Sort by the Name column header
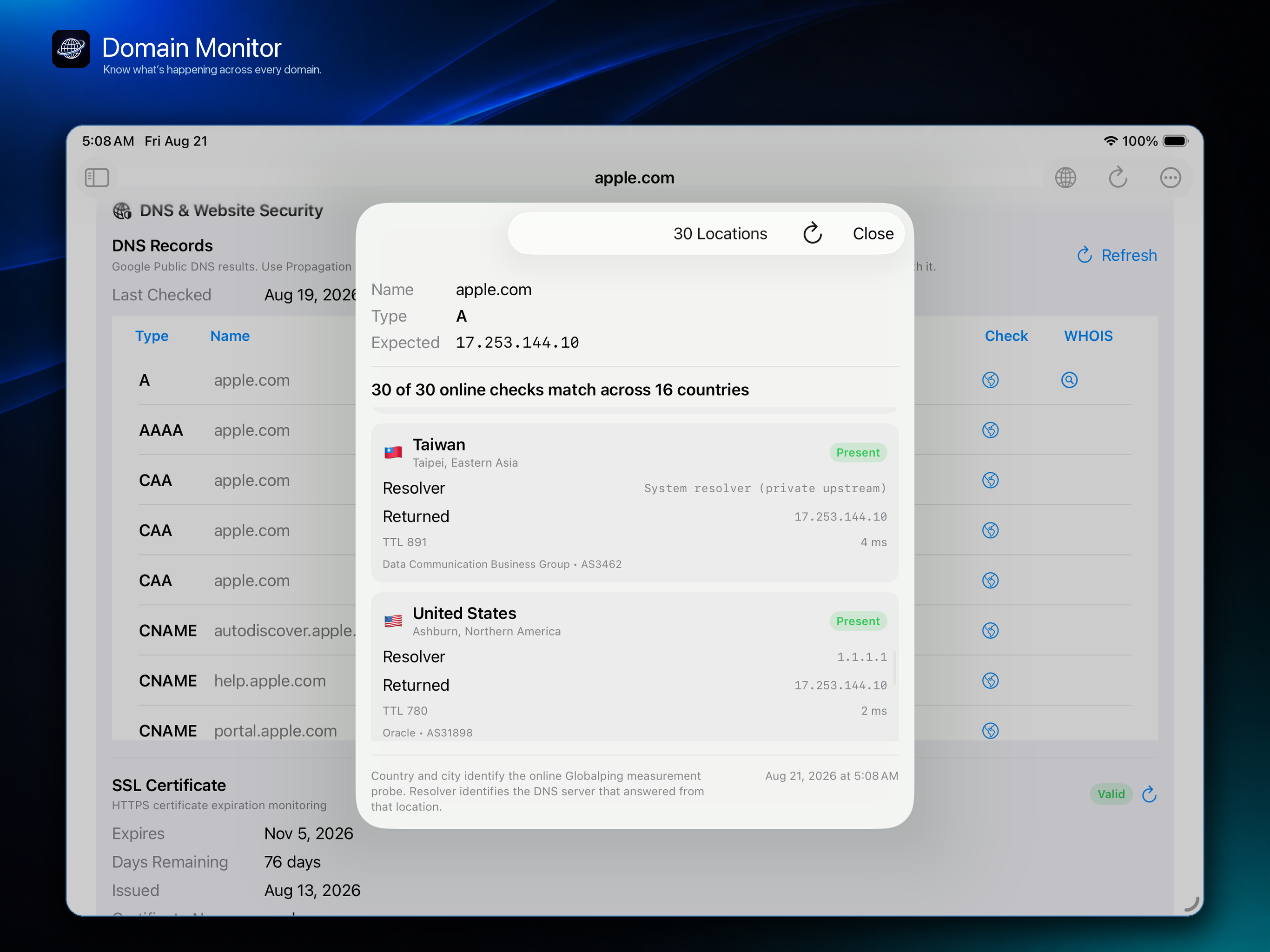Viewport: 1270px width, 952px height. pyautogui.click(x=230, y=336)
